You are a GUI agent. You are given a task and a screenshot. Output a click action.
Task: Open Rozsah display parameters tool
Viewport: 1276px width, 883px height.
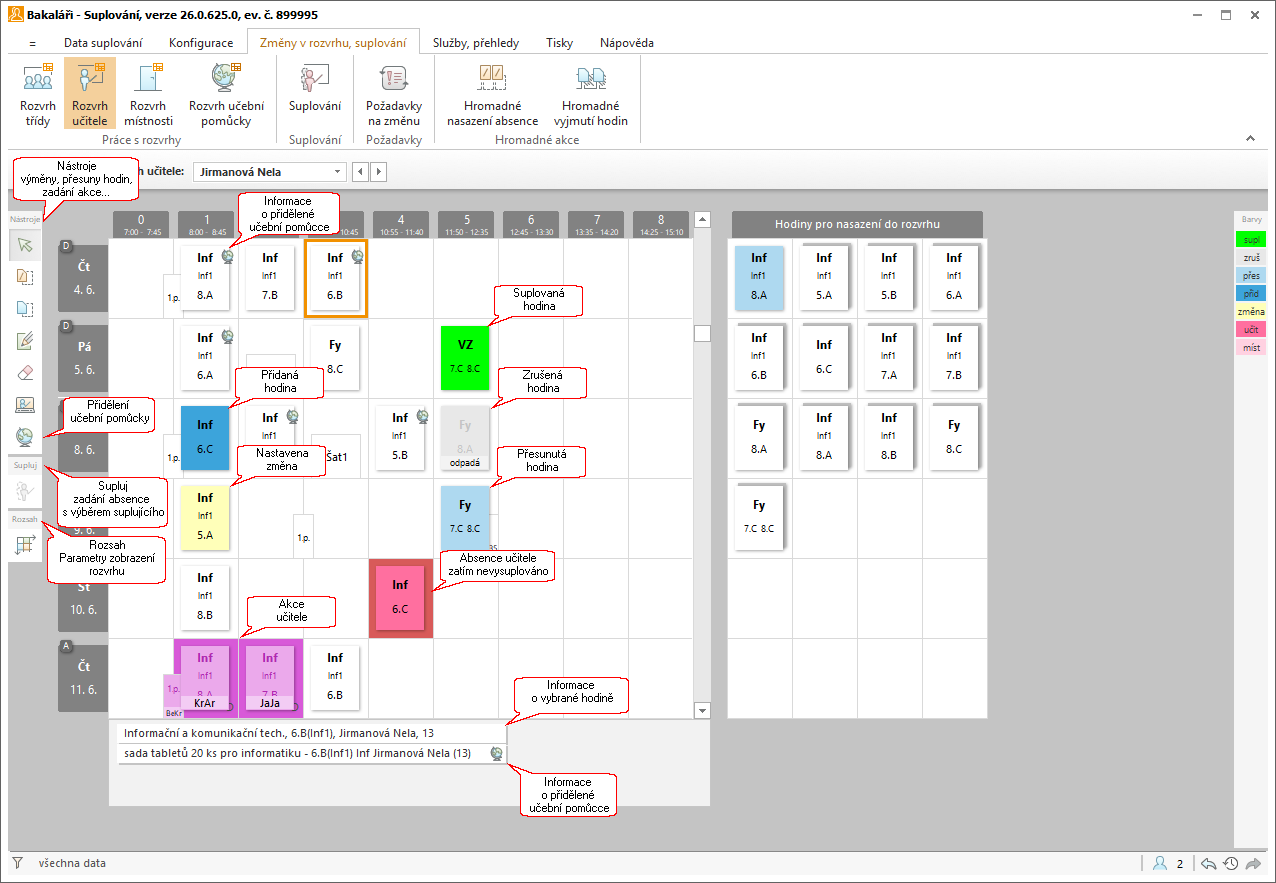(25, 545)
